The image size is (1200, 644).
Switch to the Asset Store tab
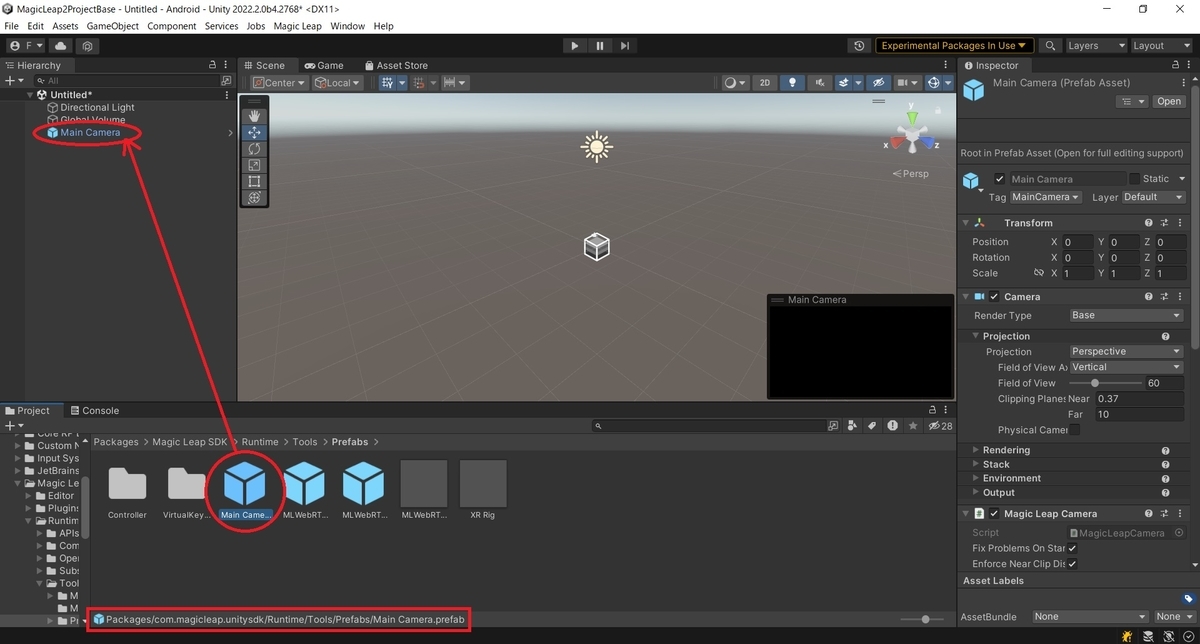pyautogui.click(x=395, y=65)
